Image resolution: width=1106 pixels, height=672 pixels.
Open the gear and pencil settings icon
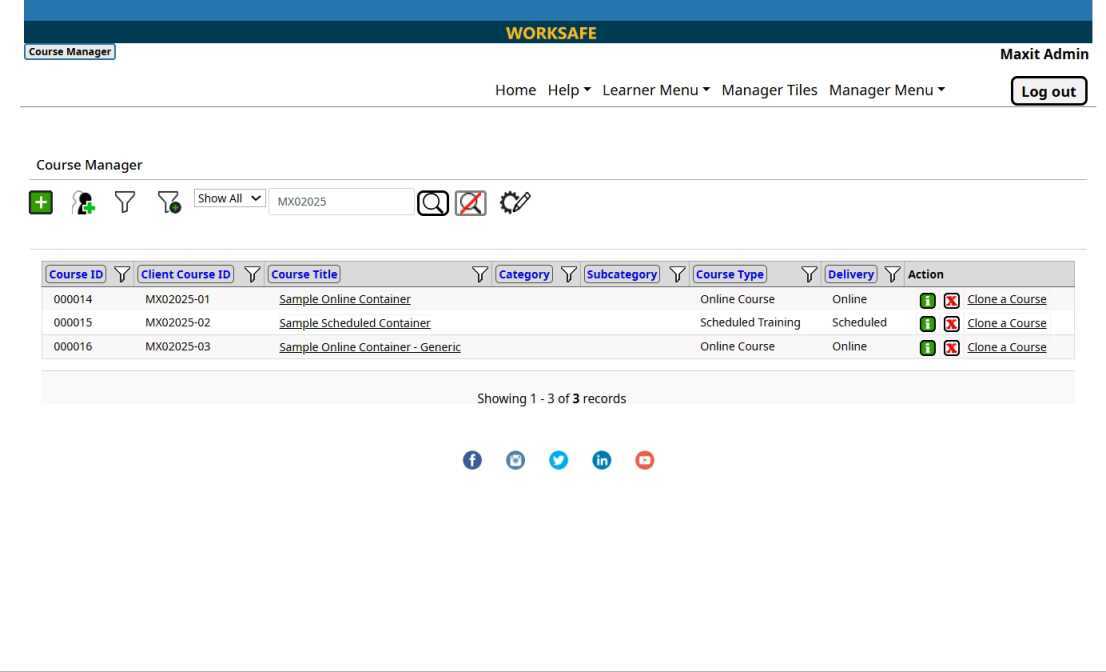click(515, 201)
